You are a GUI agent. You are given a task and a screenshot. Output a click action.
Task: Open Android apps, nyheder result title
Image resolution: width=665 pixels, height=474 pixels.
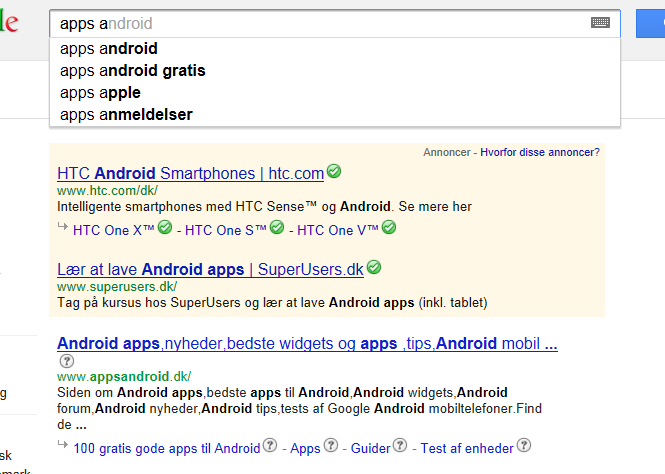tap(307, 343)
